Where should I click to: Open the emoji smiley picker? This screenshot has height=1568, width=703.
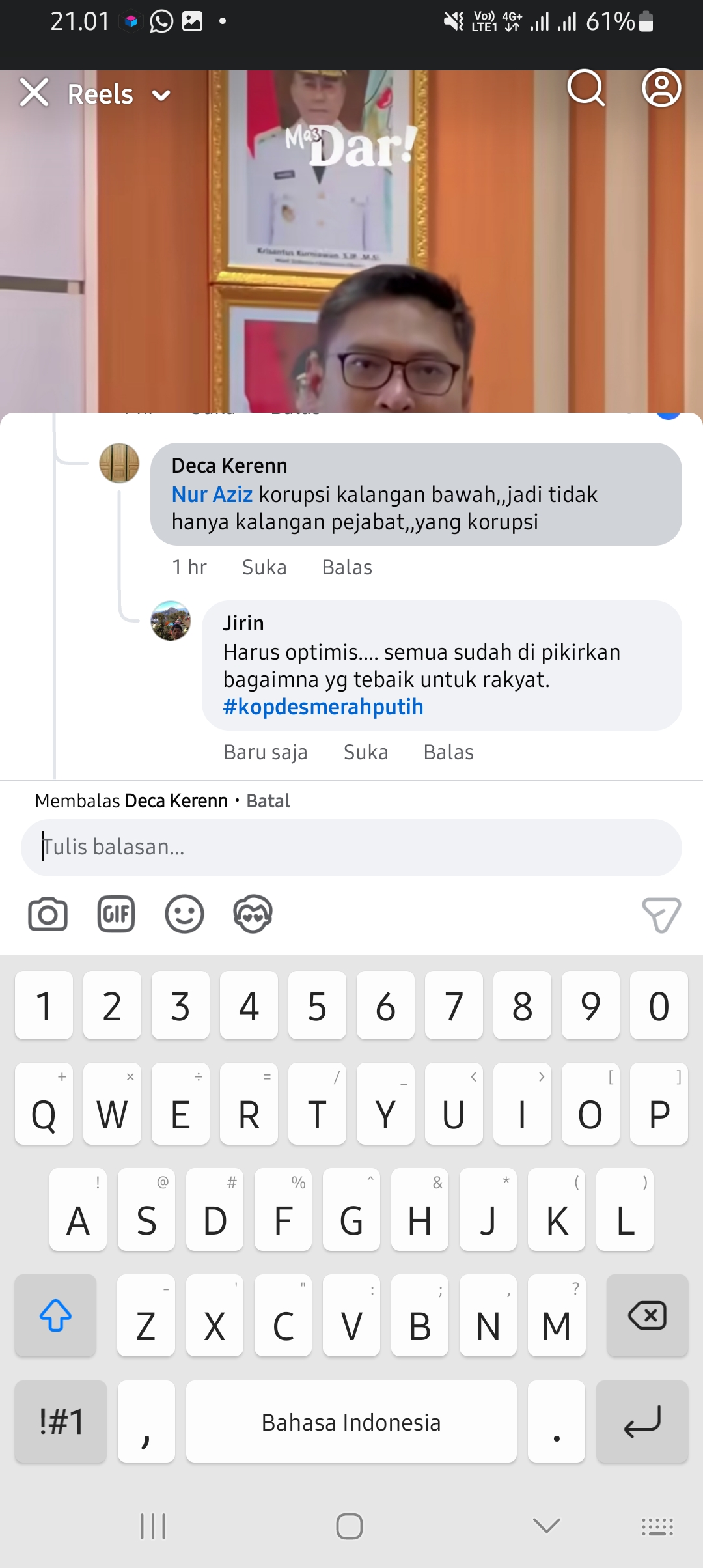click(x=184, y=914)
